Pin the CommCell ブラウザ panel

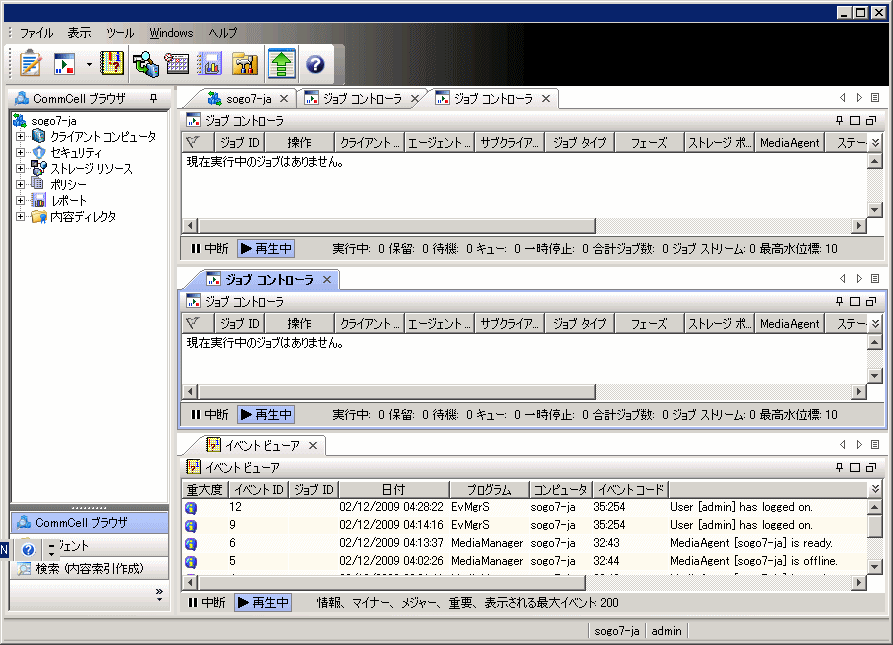coord(152,98)
